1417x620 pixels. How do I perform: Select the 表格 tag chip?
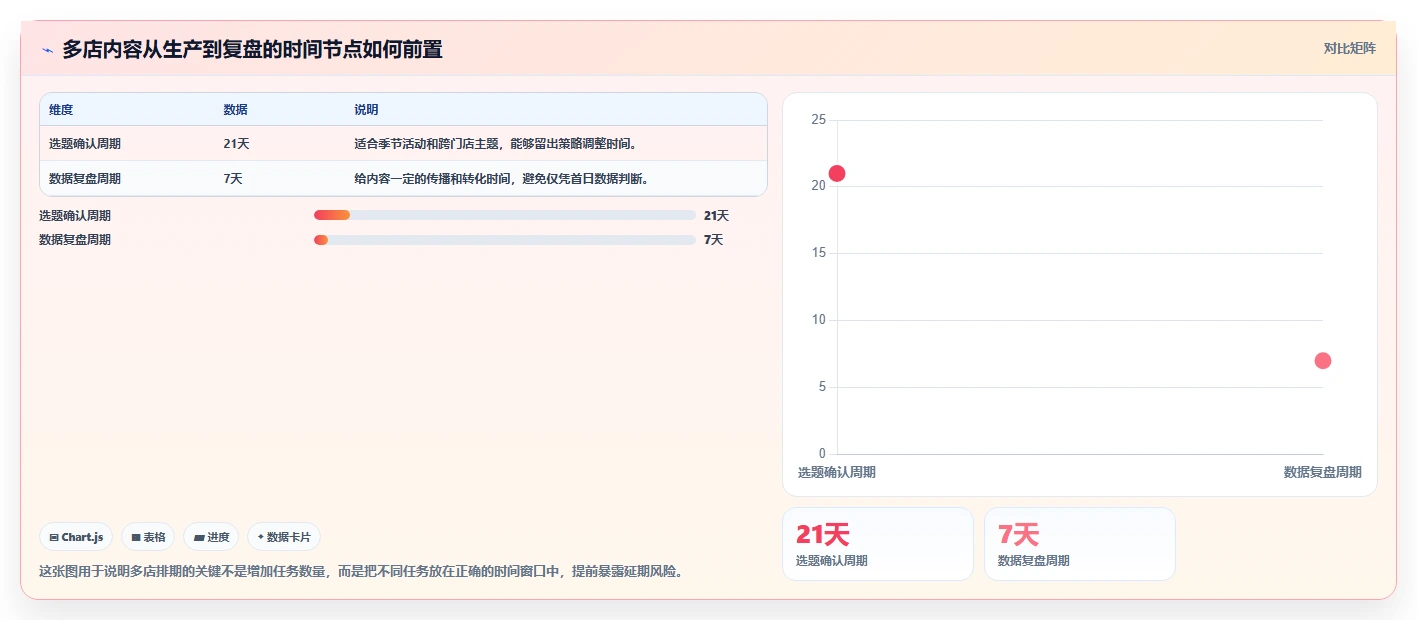coord(148,537)
